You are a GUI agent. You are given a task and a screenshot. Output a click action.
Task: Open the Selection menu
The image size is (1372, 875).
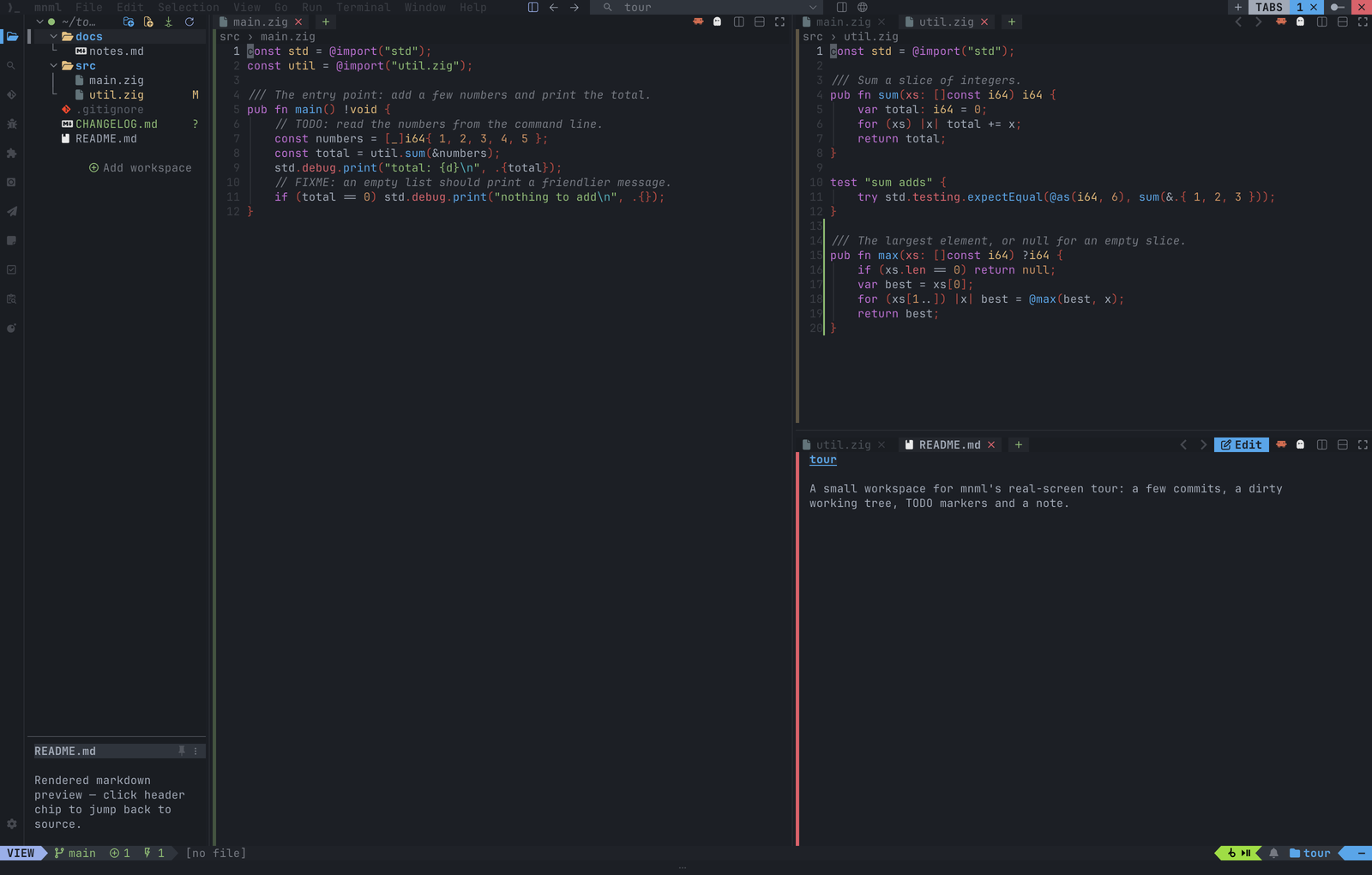click(x=189, y=8)
